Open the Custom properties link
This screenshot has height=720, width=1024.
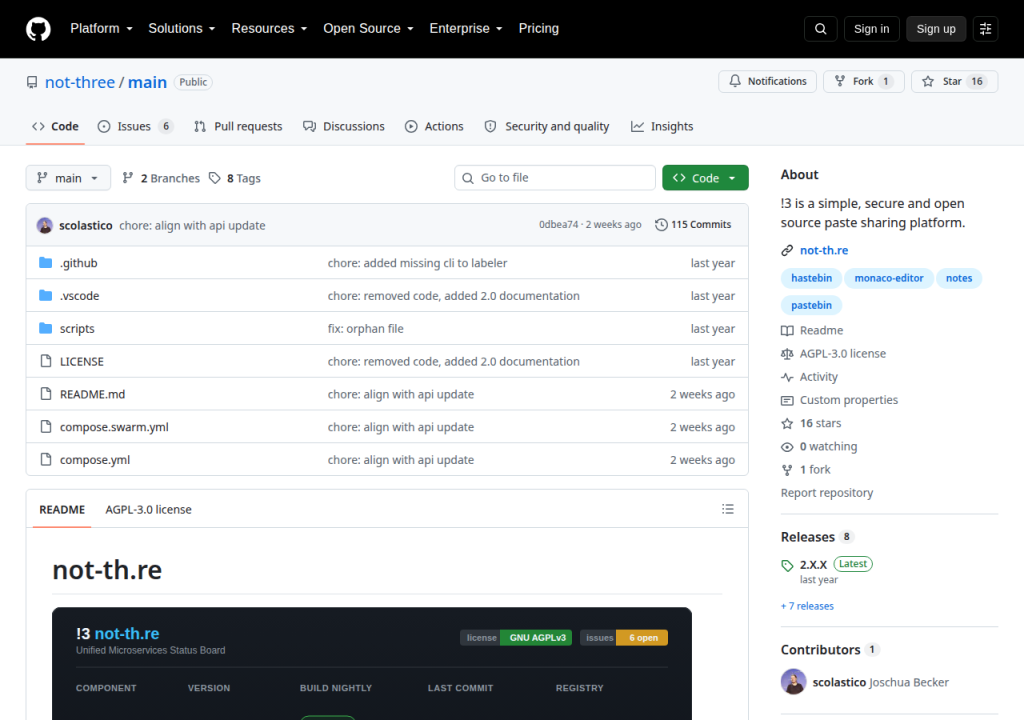click(x=848, y=400)
